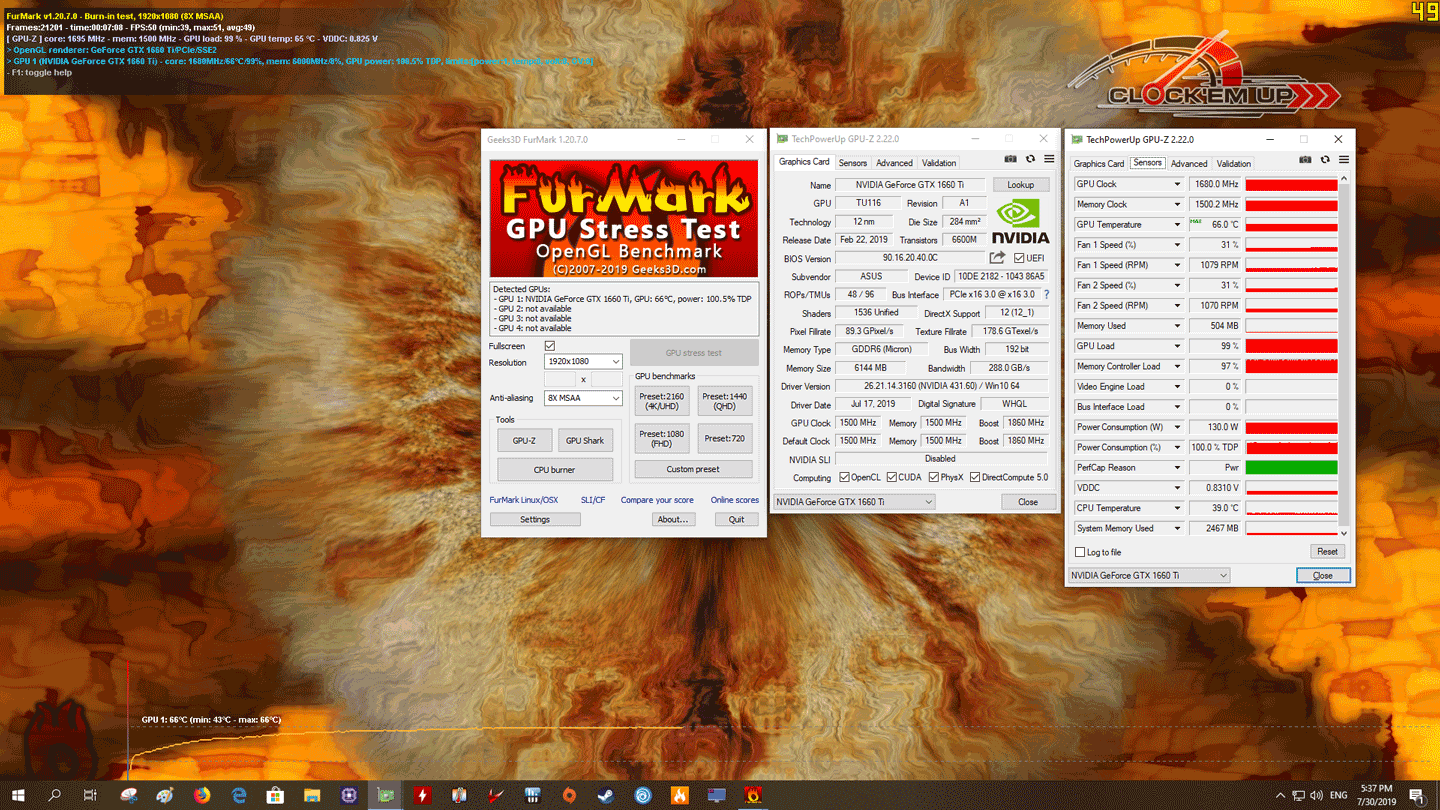Toggle the UEFI checkbox

click(x=1019, y=258)
